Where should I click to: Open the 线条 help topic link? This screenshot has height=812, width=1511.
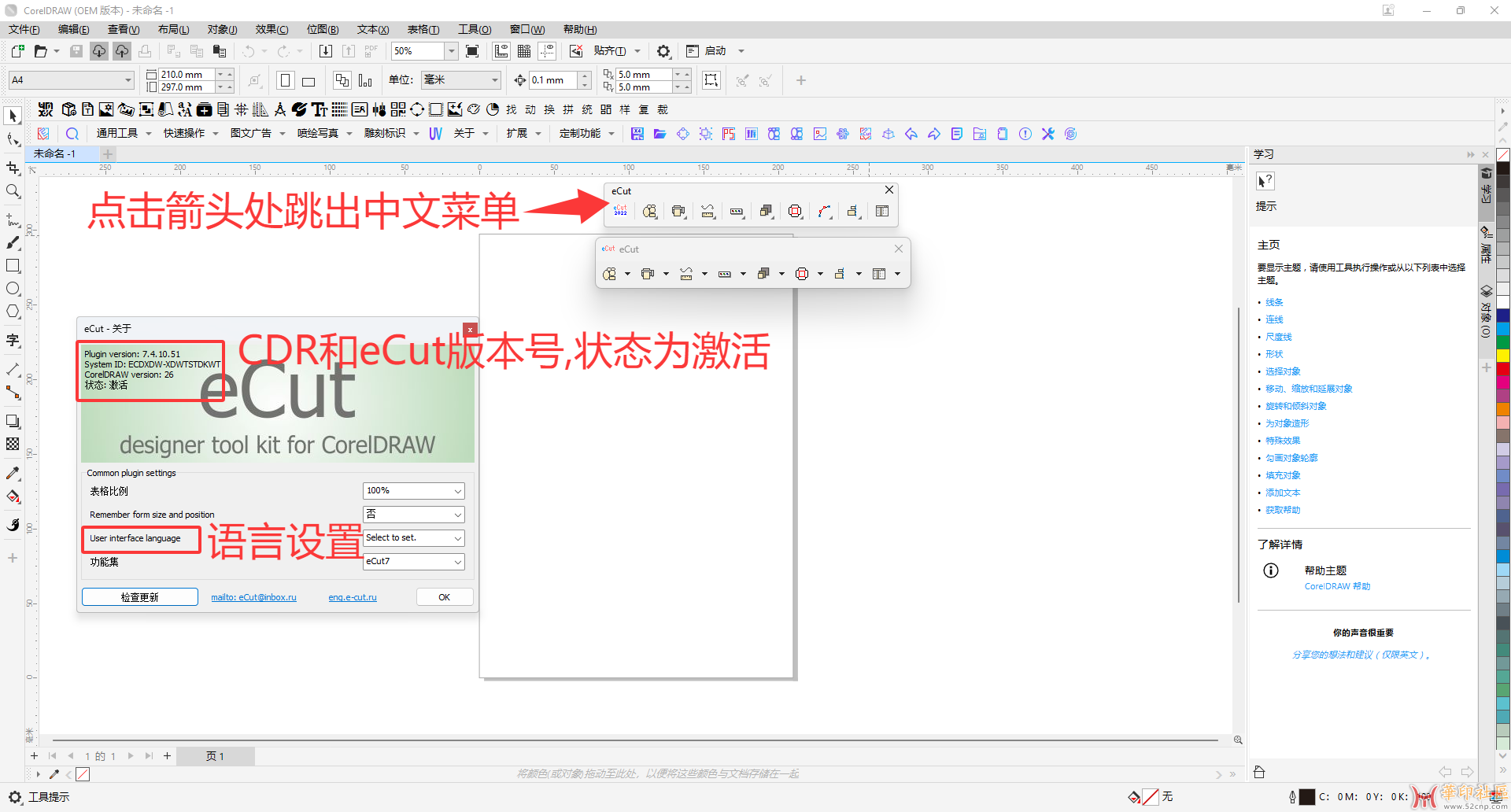pos(1274,303)
